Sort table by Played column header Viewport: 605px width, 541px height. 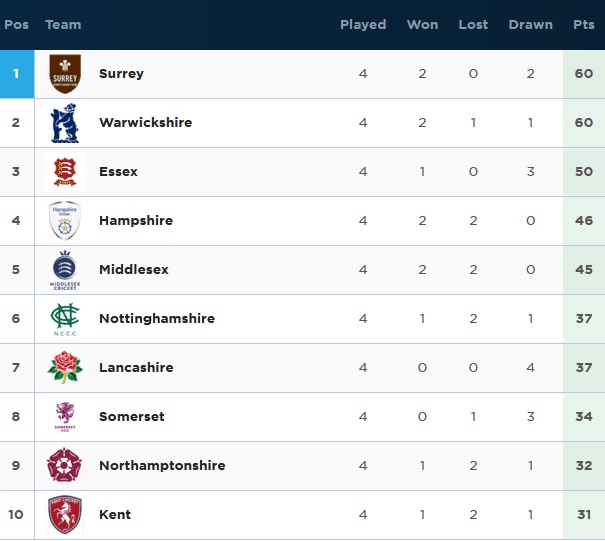coord(363,25)
